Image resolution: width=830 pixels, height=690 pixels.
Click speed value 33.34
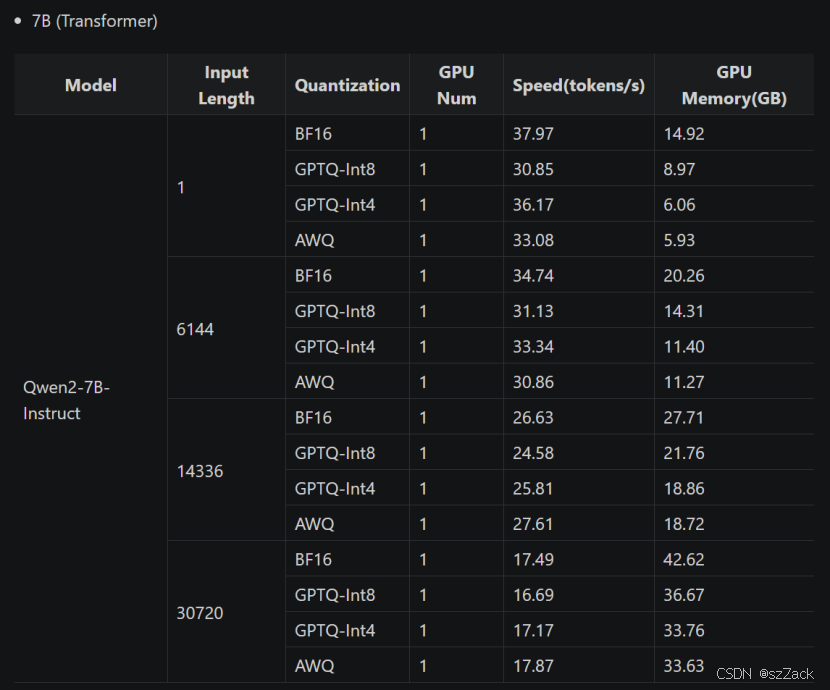click(533, 346)
